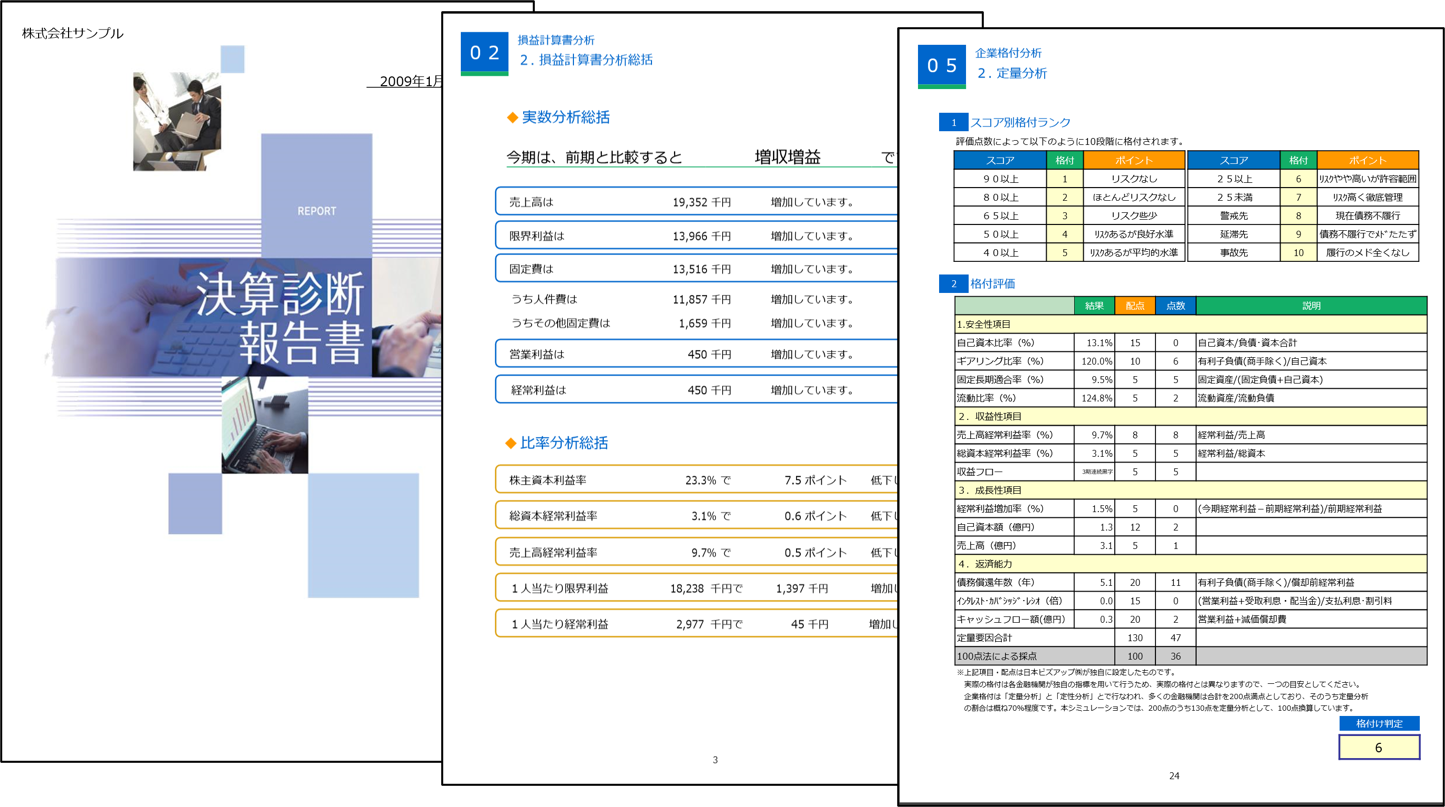This screenshot has height=807, width=1445.
Task: Click the orange diamond beside 実数分析総括
Action: [x=512, y=118]
